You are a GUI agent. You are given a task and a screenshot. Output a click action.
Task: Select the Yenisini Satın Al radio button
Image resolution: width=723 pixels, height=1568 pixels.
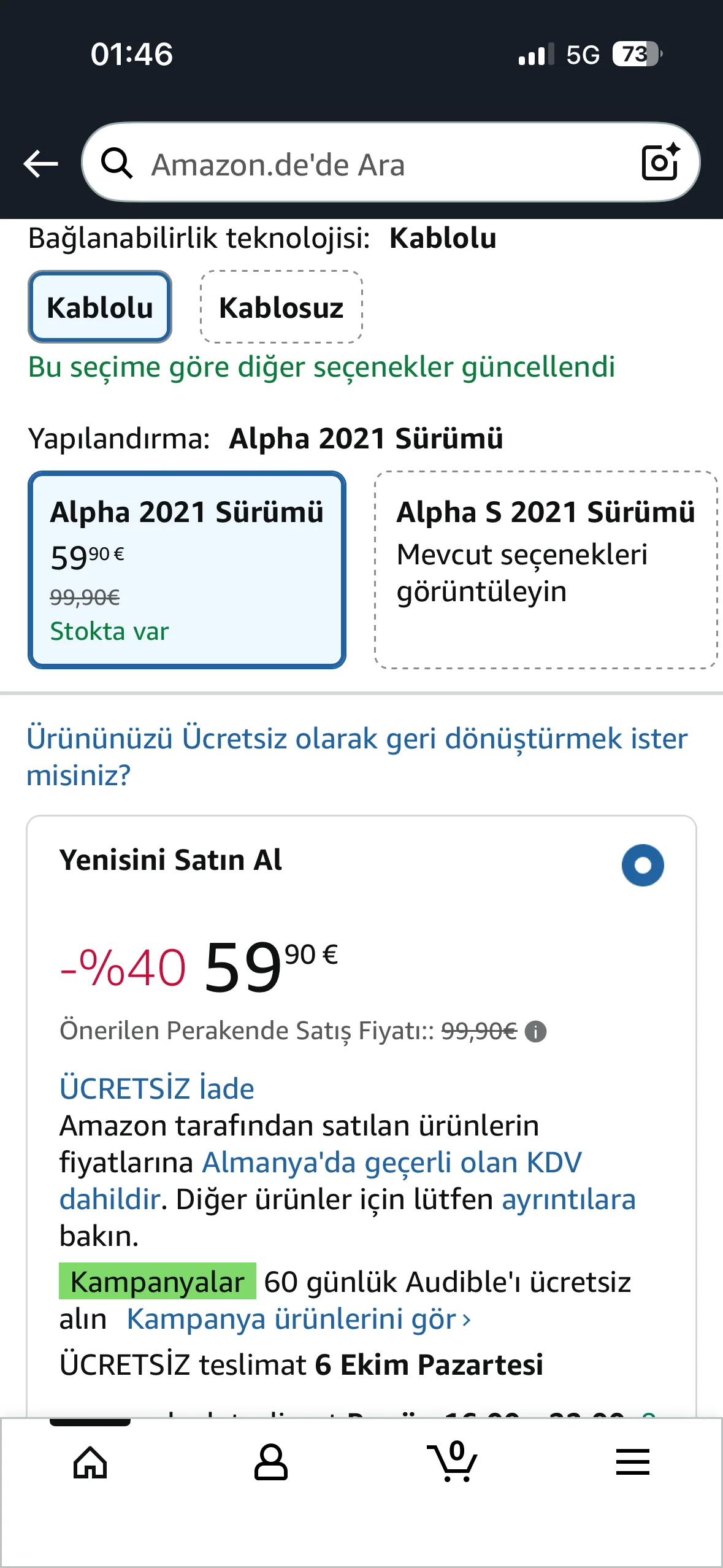(x=642, y=865)
